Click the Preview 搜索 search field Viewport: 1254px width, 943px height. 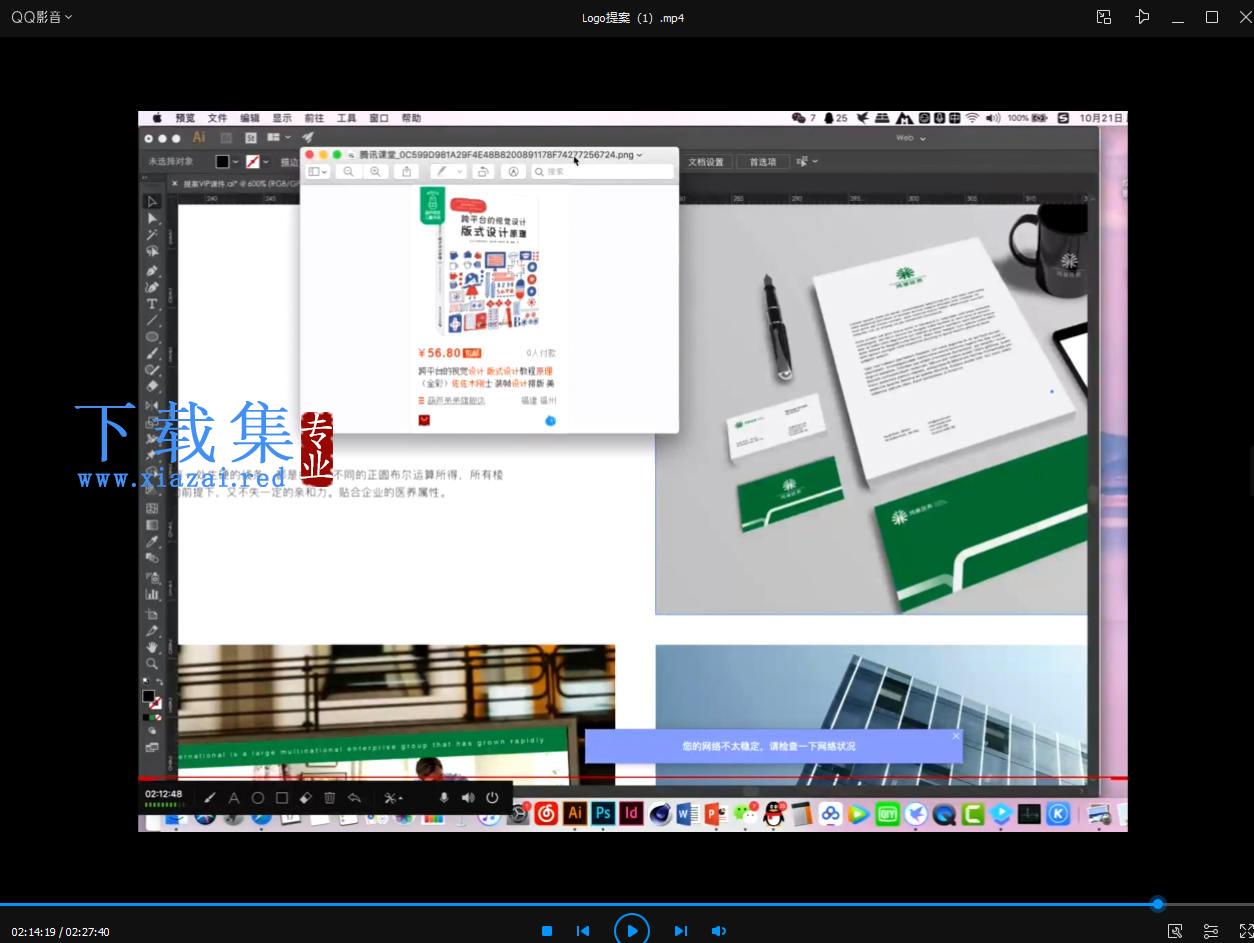click(x=602, y=172)
